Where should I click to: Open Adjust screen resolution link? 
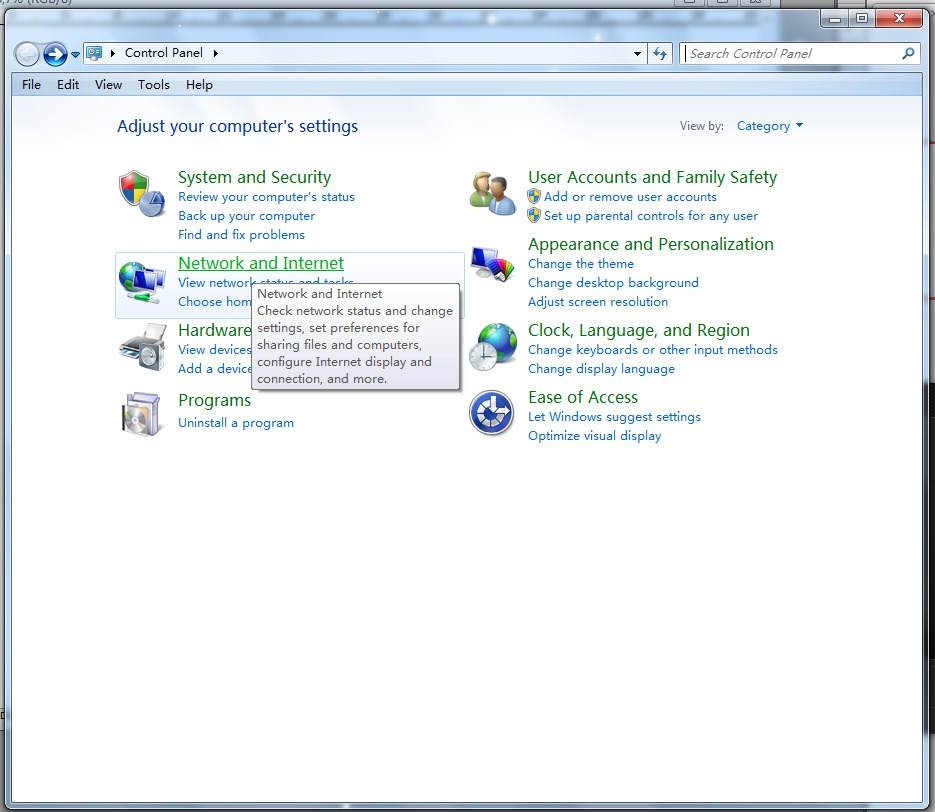pyautogui.click(x=598, y=302)
